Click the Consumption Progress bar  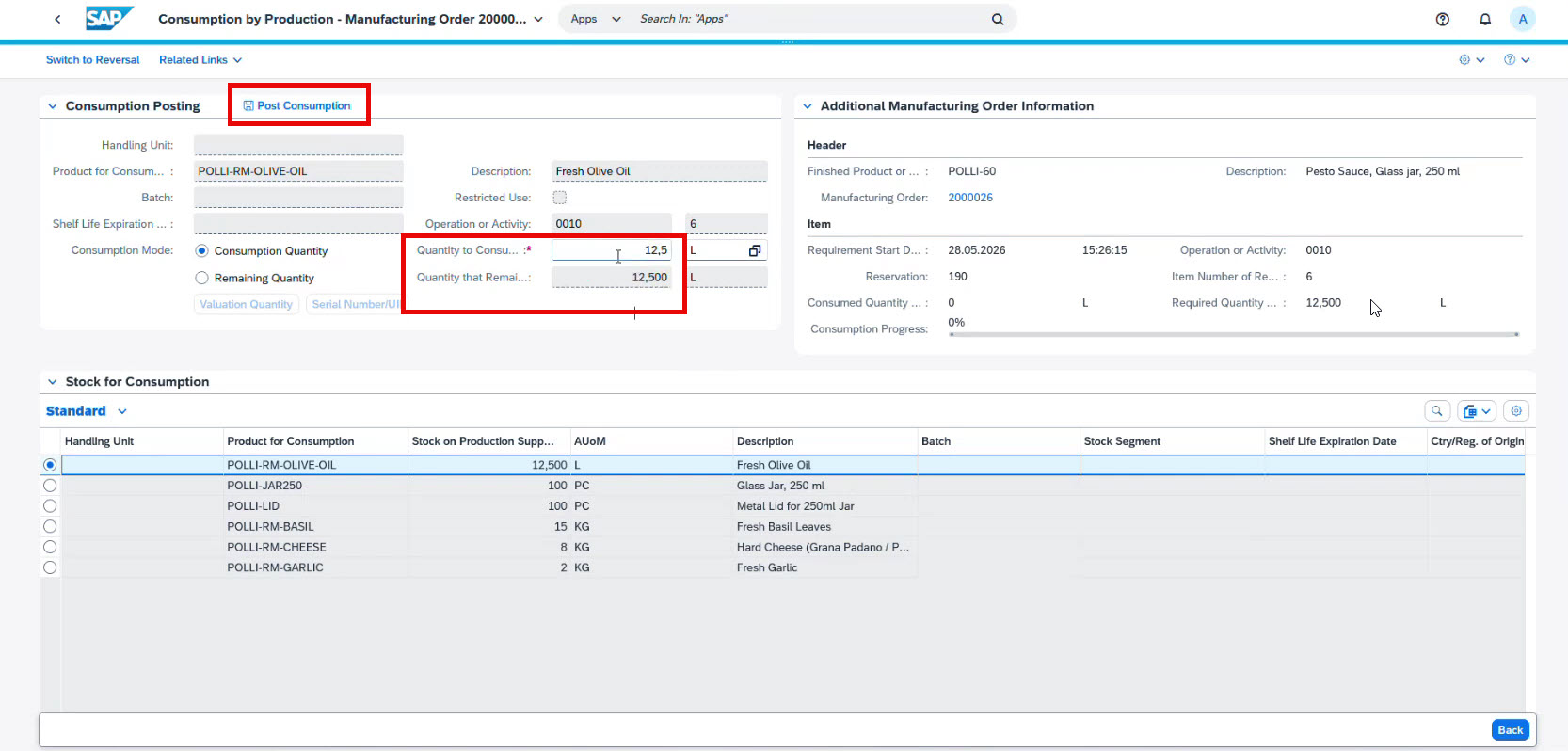click(x=1234, y=334)
